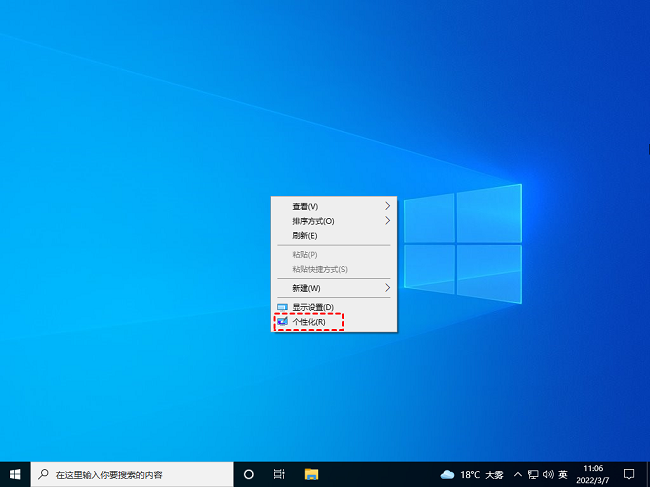
Task: Click the volume speaker icon
Action: (548, 473)
